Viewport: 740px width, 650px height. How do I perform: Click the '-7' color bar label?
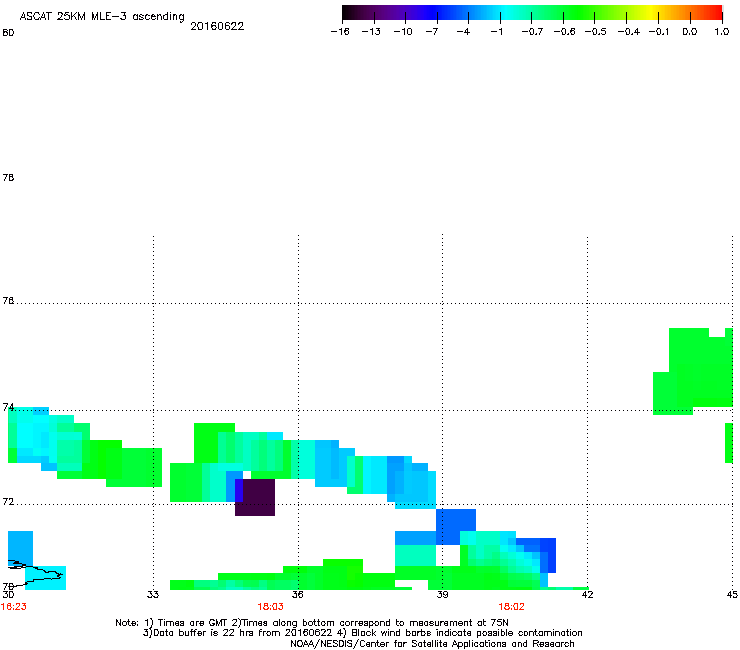click(432, 32)
